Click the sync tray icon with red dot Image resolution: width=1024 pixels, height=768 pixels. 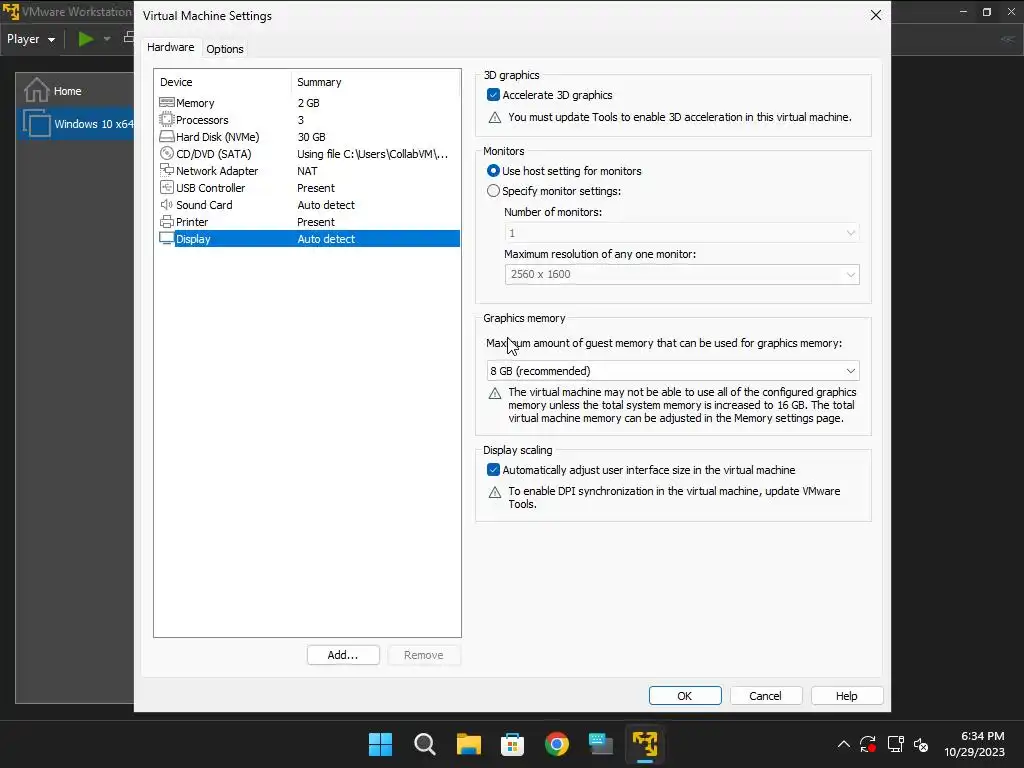point(868,744)
